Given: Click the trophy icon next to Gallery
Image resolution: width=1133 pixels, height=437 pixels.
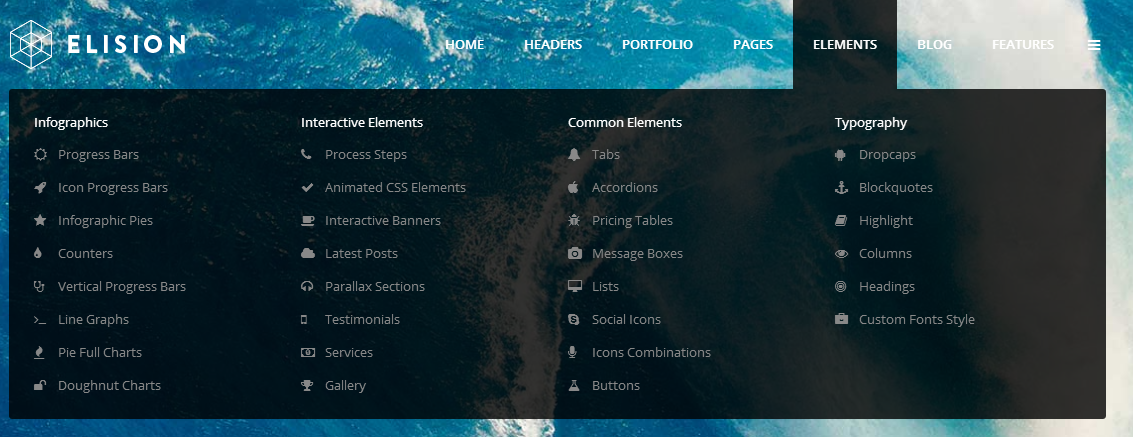Looking at the screenshot, I should (306, 386).
